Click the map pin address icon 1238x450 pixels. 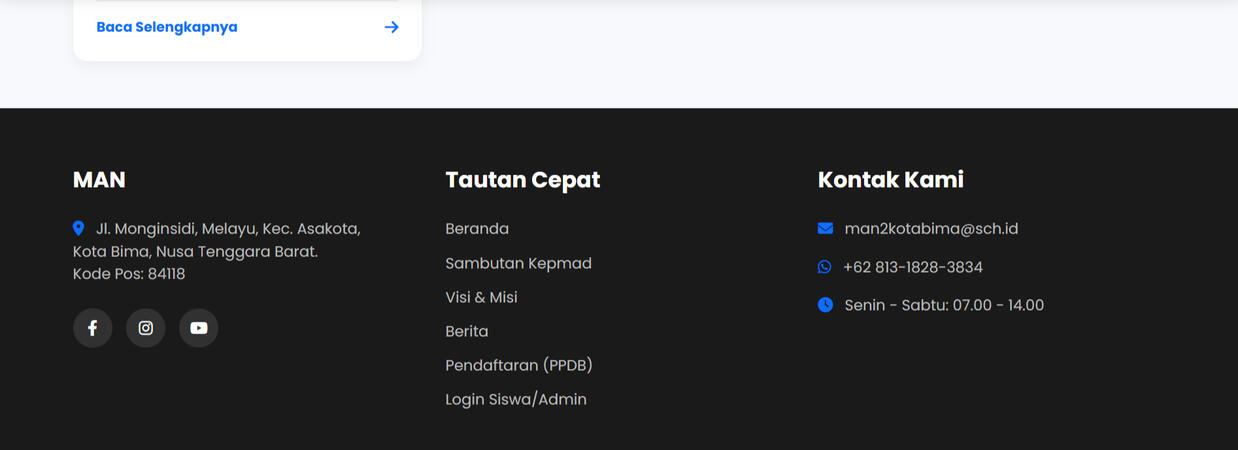tap(79, 229)
